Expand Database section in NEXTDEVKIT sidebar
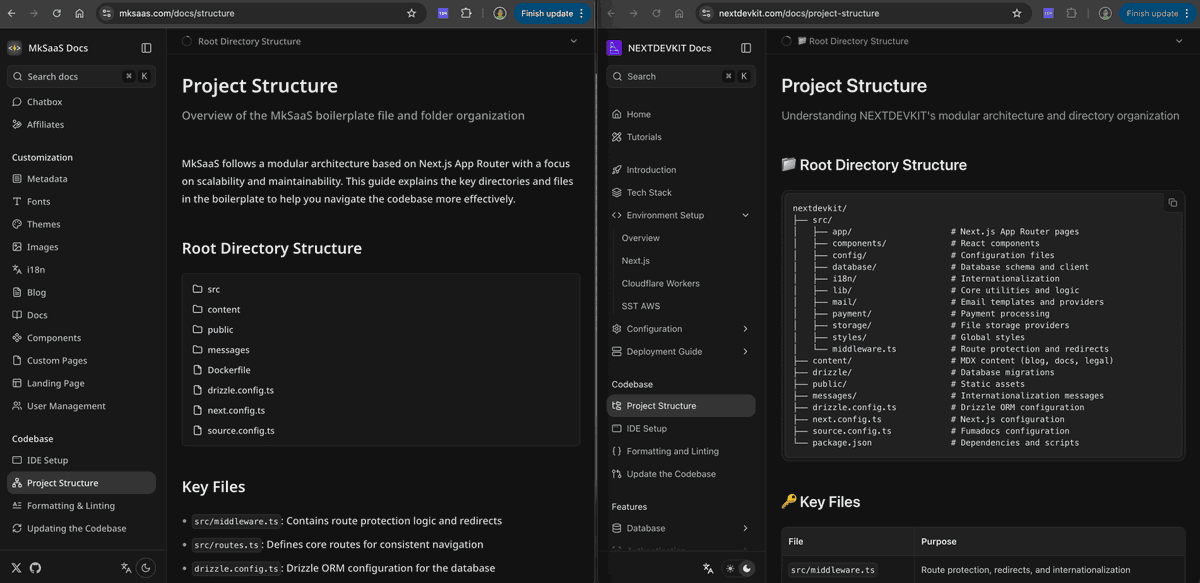This screenshot has height=583, width=1200. 746,528
